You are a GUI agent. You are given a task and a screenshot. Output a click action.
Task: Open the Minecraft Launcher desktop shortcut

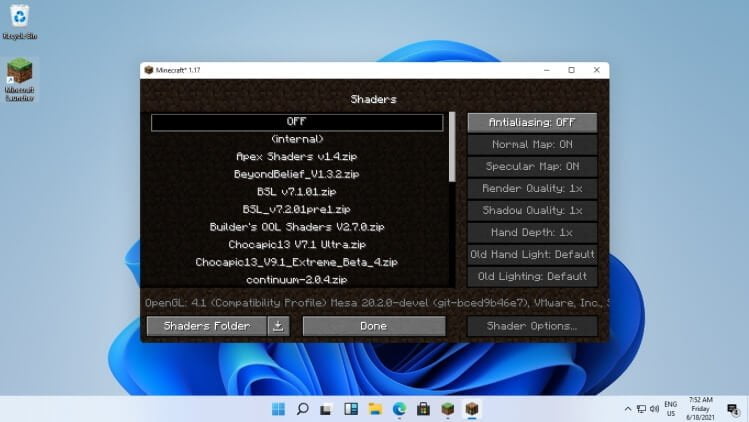coord(20,79)
